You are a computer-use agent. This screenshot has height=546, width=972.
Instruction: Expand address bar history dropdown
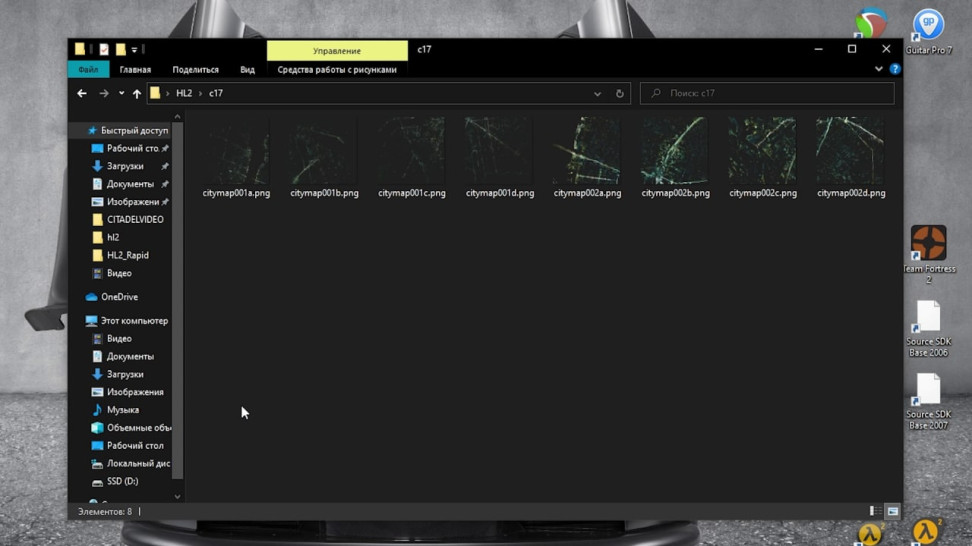click(x=597, y=94)
